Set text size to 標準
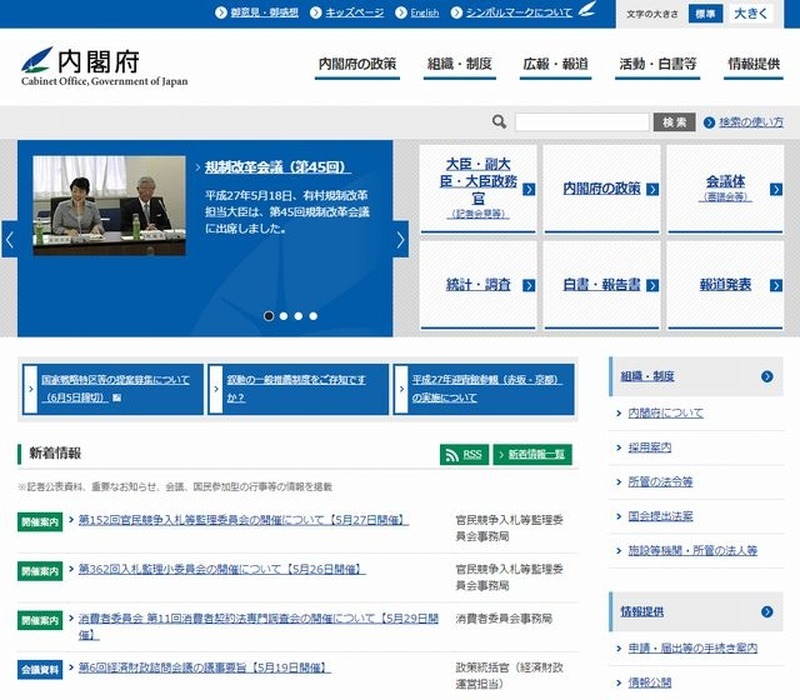Screen dimensions: 800x700 pos(704,14)
